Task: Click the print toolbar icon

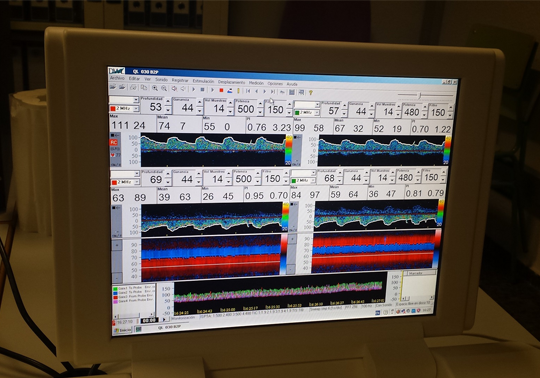Action: click(134, 87)
